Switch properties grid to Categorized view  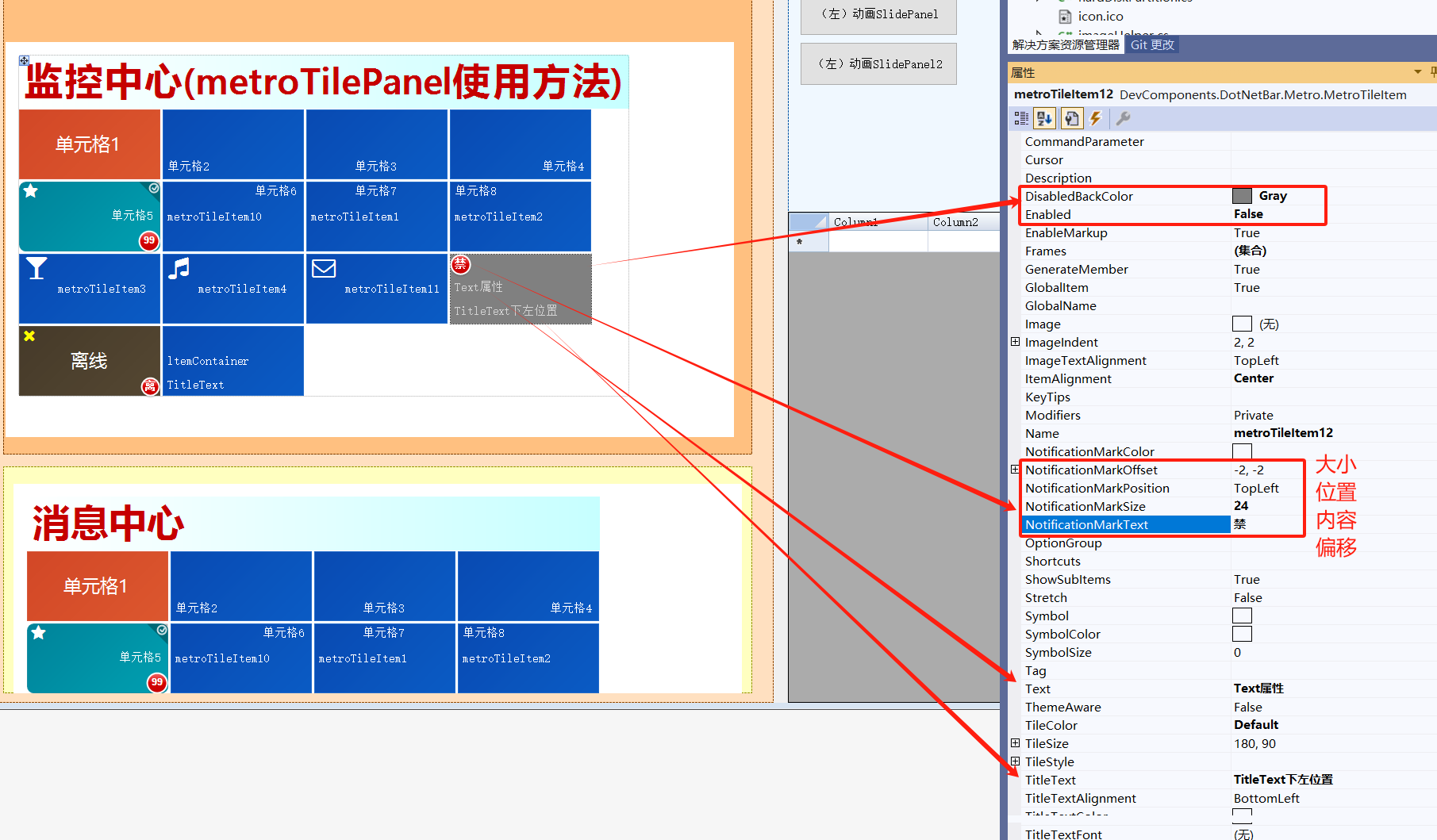pos(1021,118)
